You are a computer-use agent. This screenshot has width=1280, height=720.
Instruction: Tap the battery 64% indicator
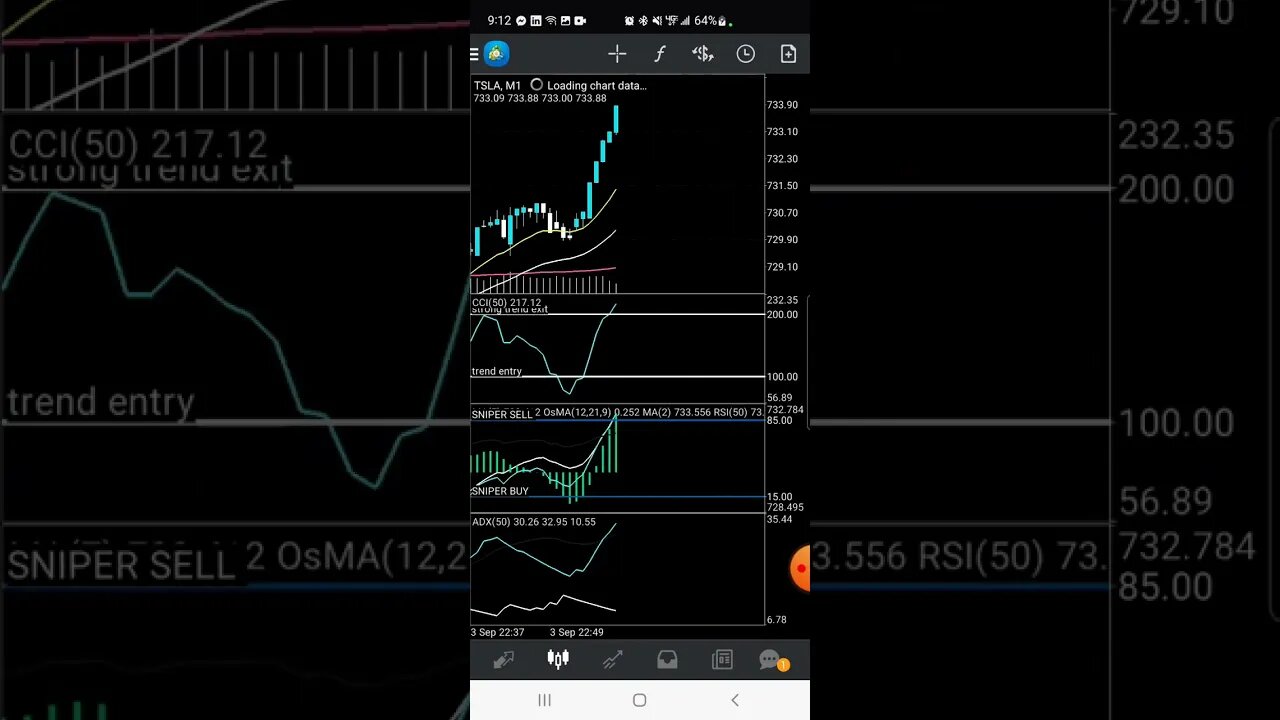pyautogui.click(x=713, y=21)
